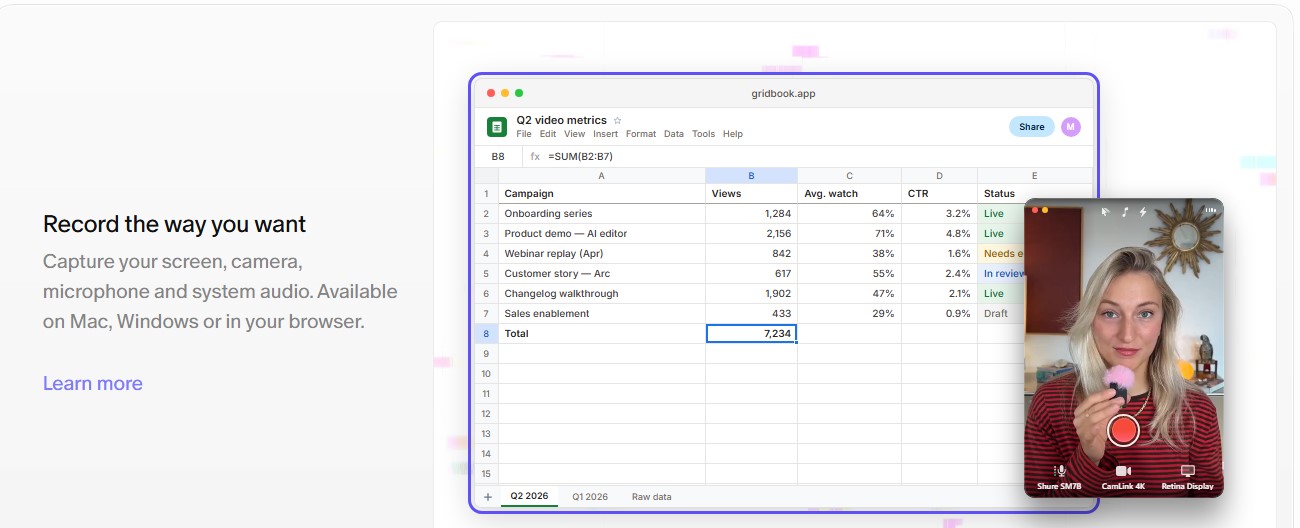The image size is (1300, 528).
Task: Select column D header
Action: 939,176
